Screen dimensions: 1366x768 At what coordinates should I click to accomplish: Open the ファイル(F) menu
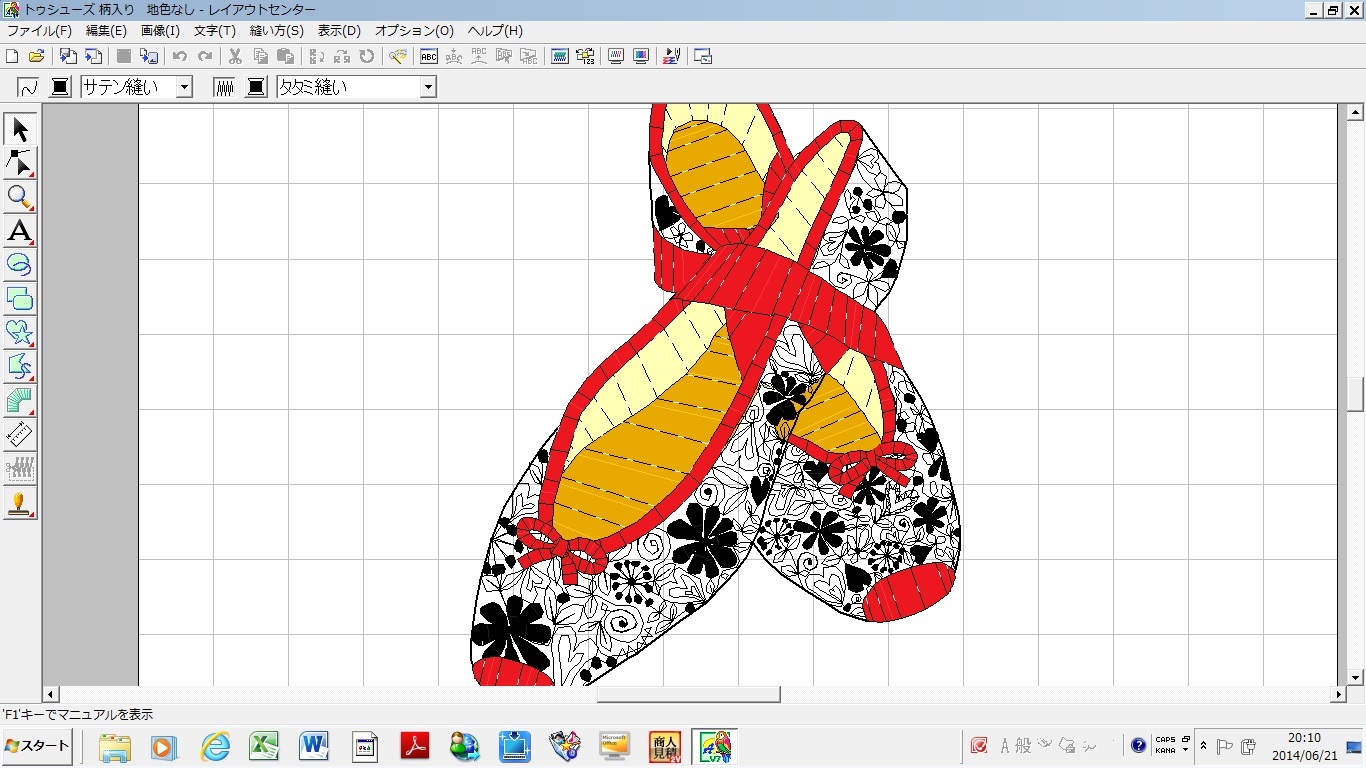39,31
